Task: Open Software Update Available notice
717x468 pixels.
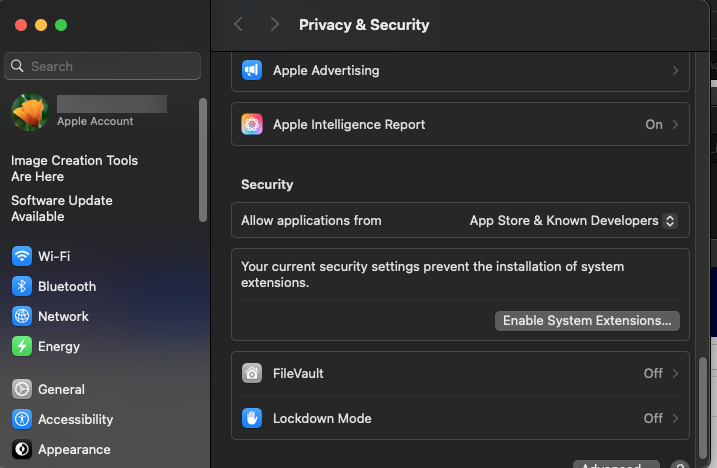Action: [x=62, y=208]
